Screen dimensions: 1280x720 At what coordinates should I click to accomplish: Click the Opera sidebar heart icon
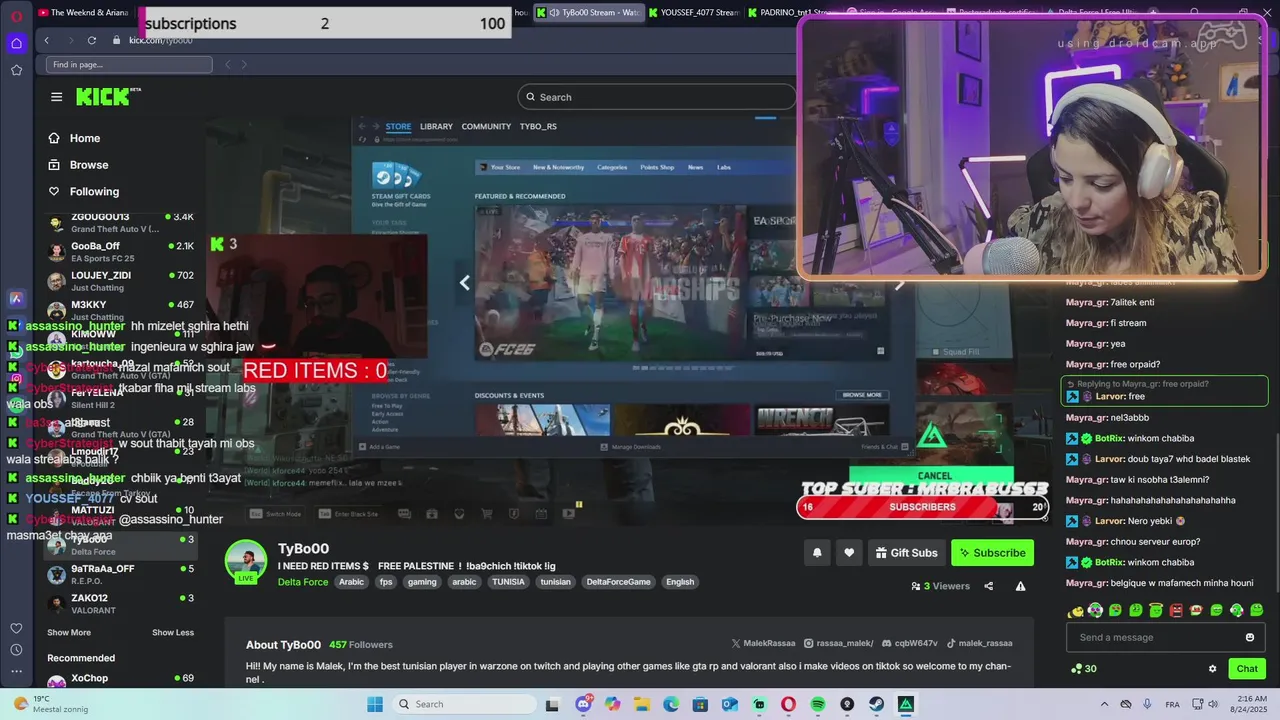(16, 628)
